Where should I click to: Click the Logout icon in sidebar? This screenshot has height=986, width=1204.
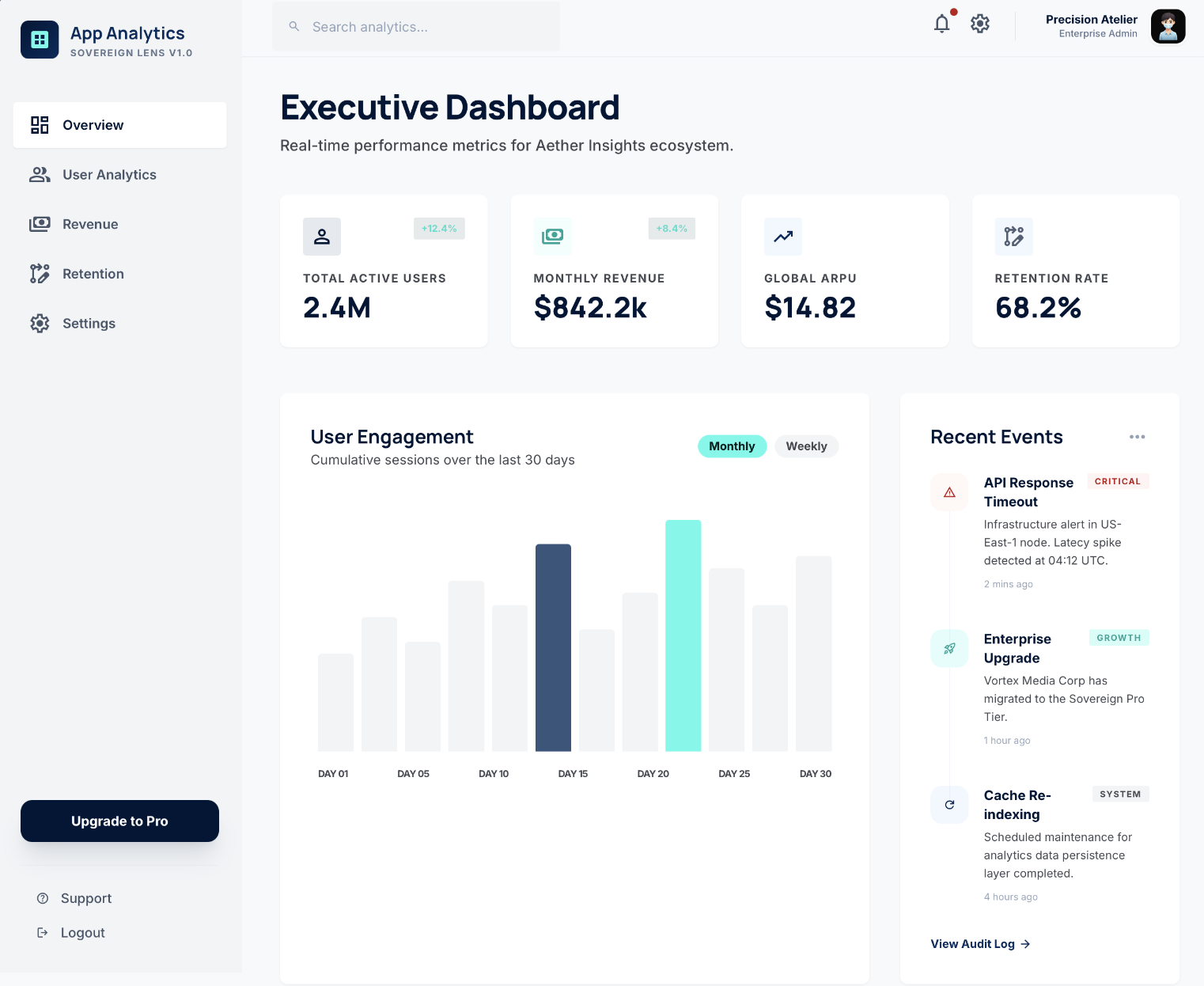coord(42,932)
